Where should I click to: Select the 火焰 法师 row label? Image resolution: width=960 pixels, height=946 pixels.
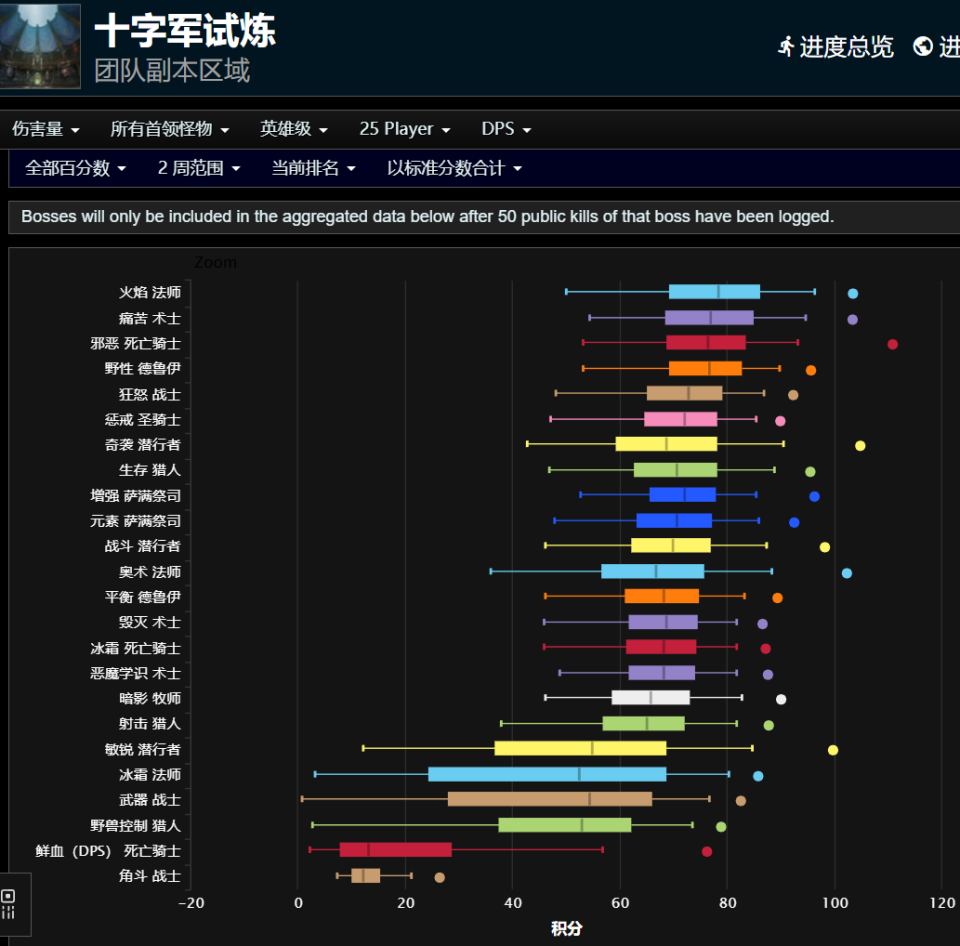150,293
